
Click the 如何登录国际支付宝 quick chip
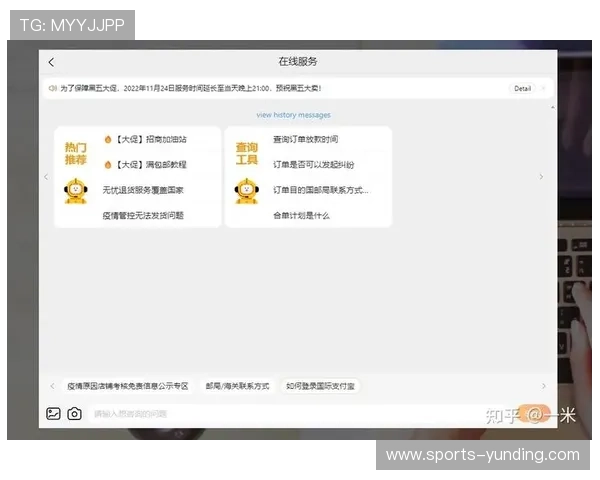(320, 386)
